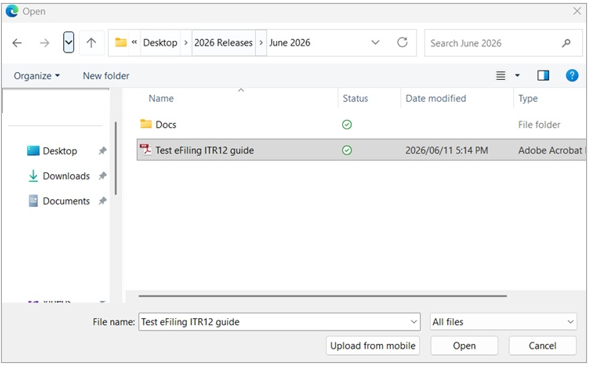Viewport: 596px width, 367px height.
Task: Close the Open dialog window
Action: 577,11
